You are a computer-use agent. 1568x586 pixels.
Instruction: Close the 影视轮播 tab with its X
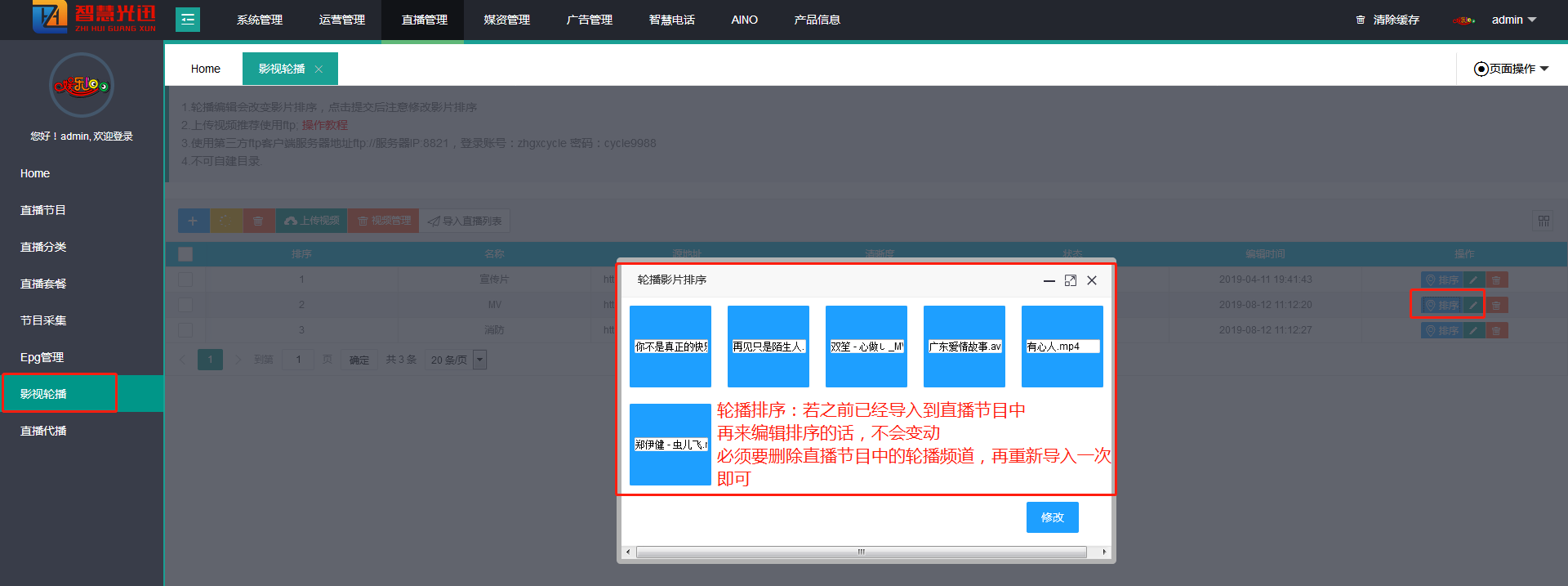[x=318, y=69]
